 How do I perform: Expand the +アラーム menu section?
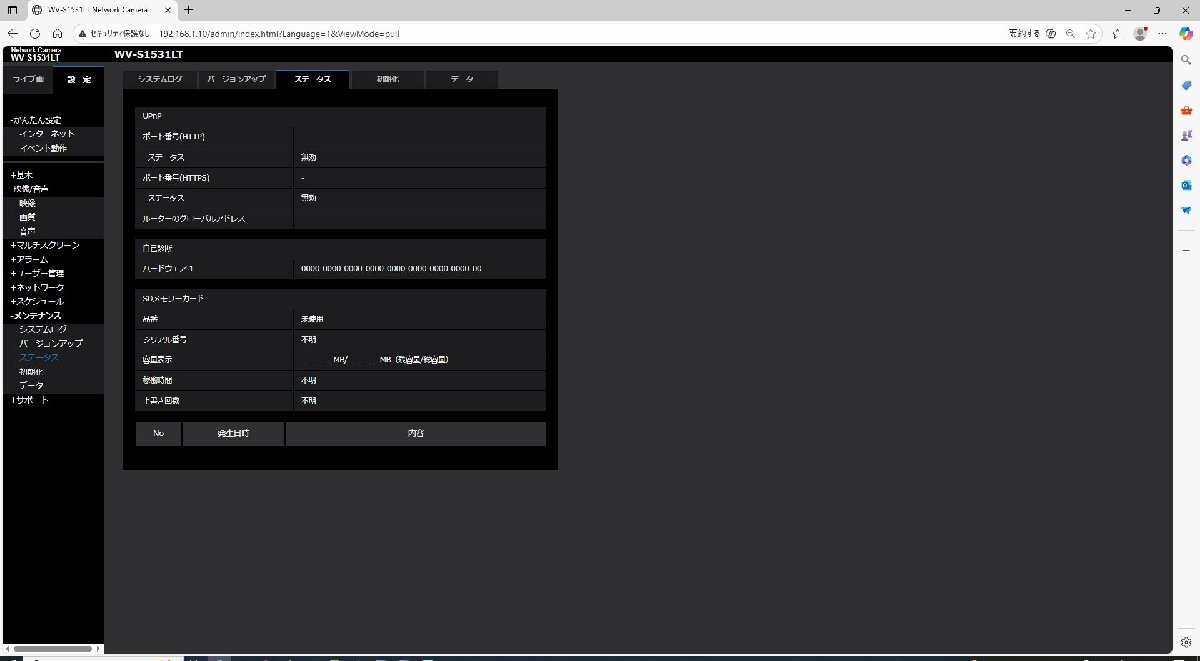(29, 259)
